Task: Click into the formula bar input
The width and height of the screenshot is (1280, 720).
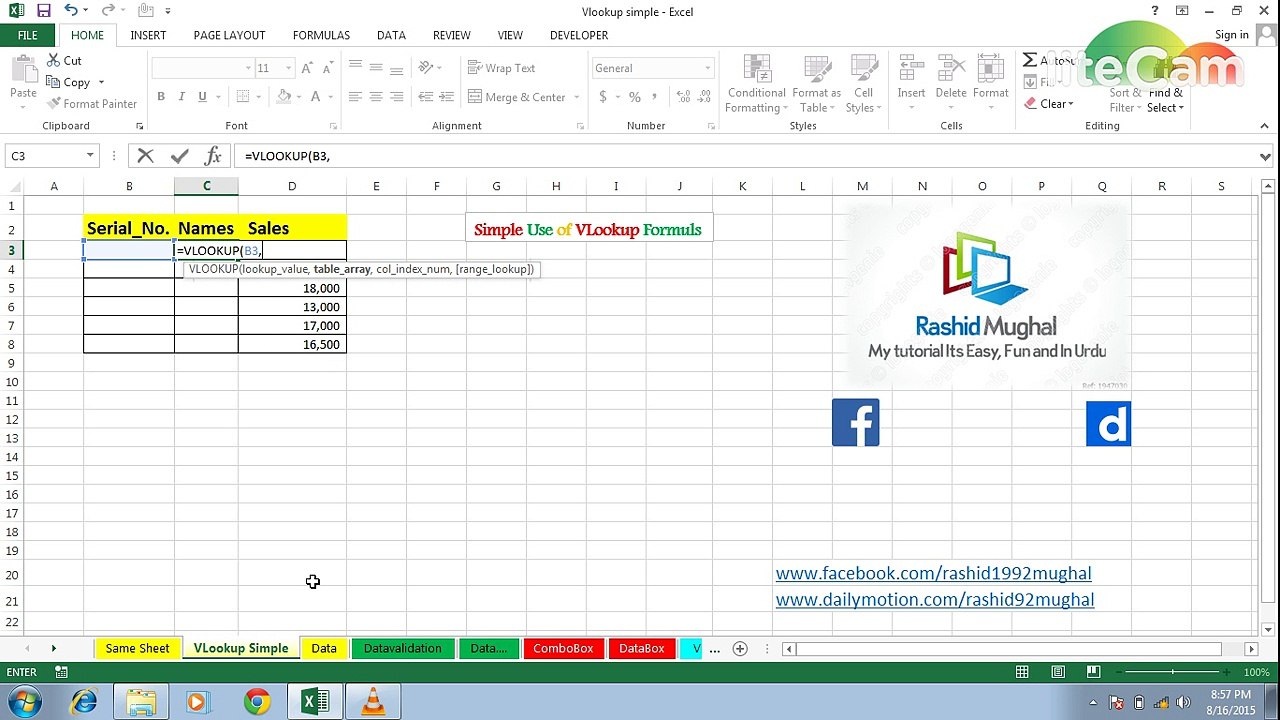Action: click(745, 156)
